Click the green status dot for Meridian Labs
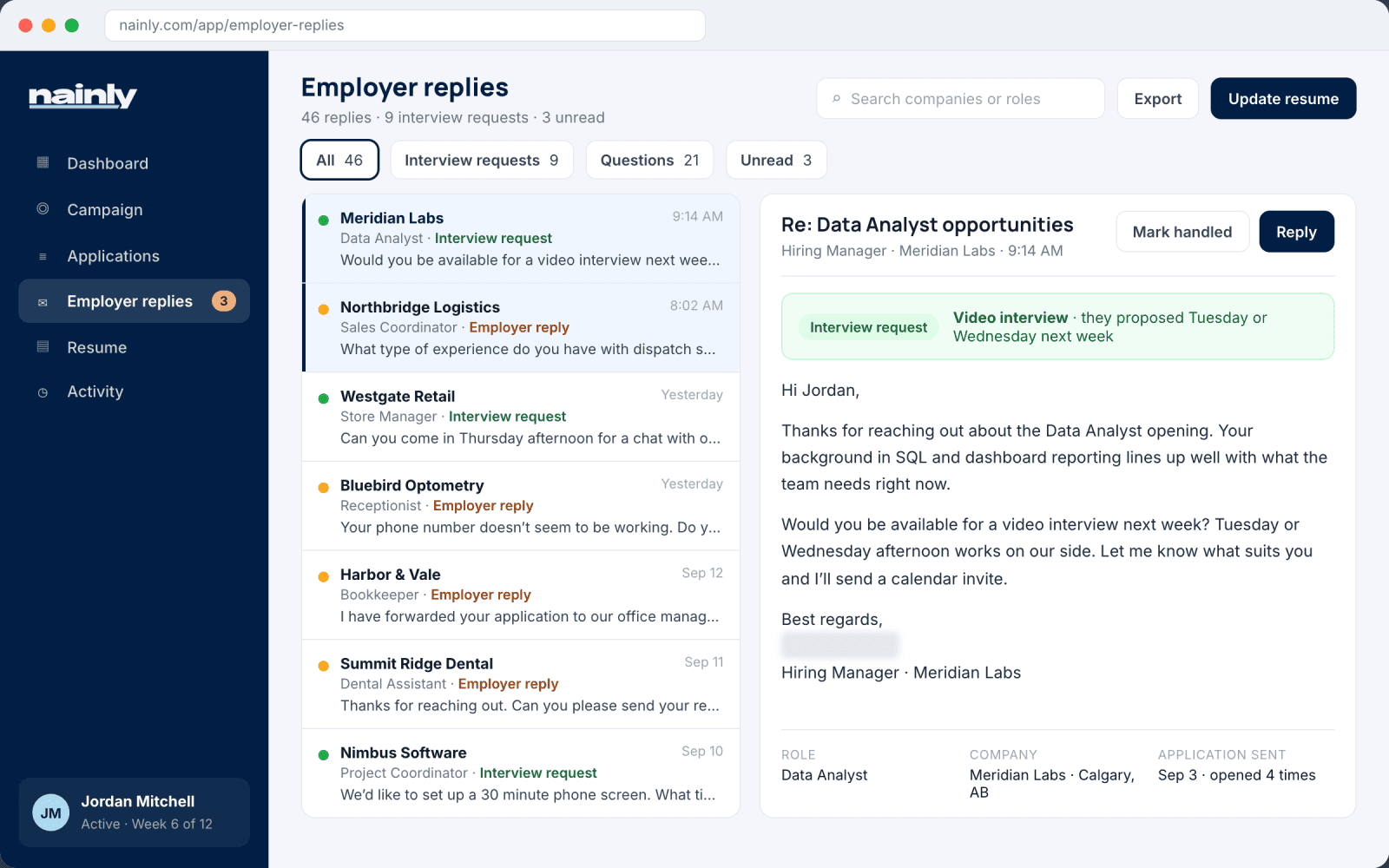This screenshot has height=868, width=1389. point(323,220)
